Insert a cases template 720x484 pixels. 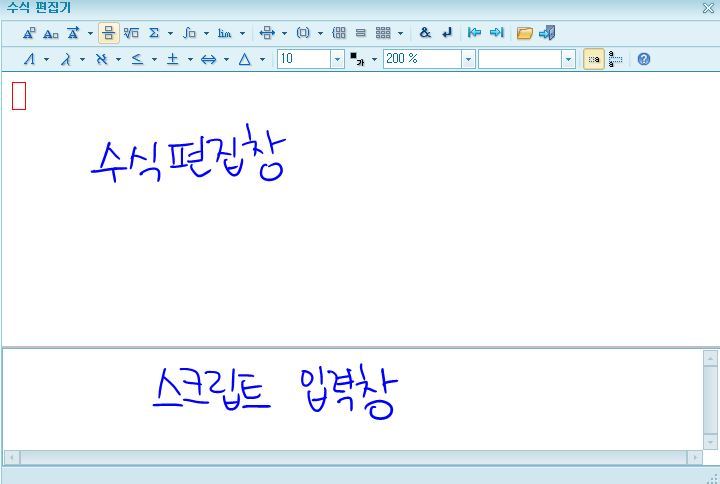(x=339, y=33)
